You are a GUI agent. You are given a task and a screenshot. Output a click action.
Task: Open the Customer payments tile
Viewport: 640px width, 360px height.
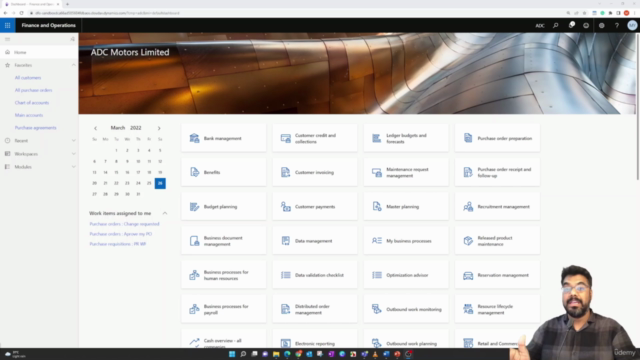pyautogui.click(x=315, y=207)
